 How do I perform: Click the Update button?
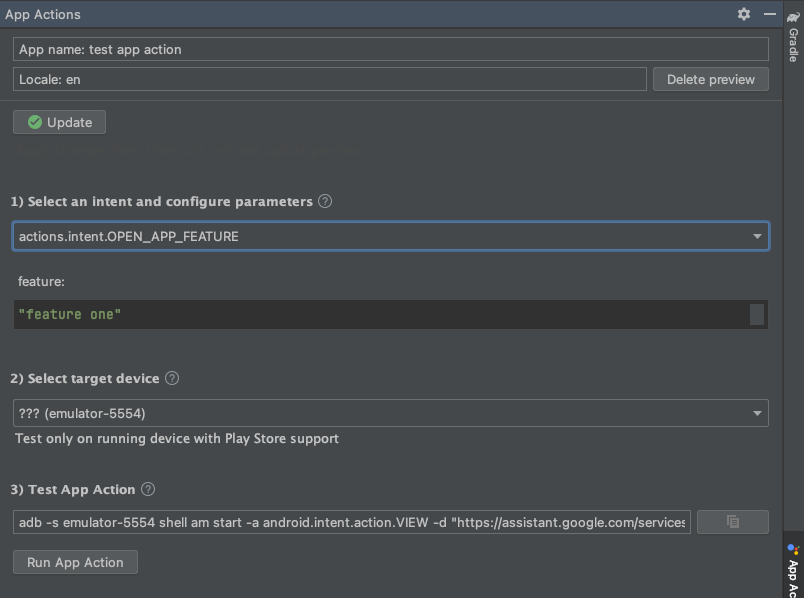[59, 122]
